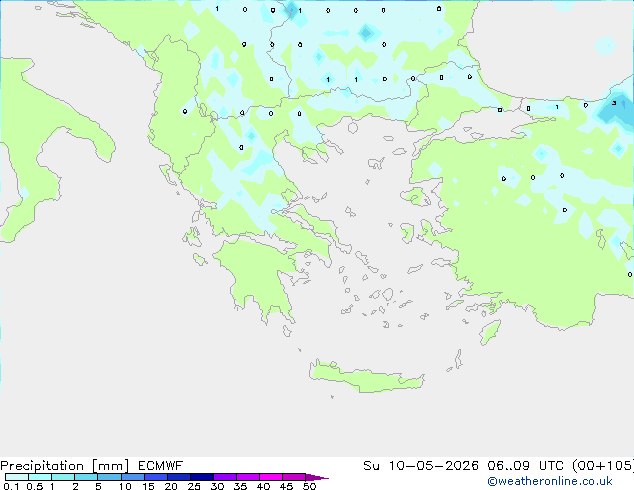Viewport: 634px width, 490px height.
Task: Select the "Su" weekday label
Action: [x=371, y=466]
